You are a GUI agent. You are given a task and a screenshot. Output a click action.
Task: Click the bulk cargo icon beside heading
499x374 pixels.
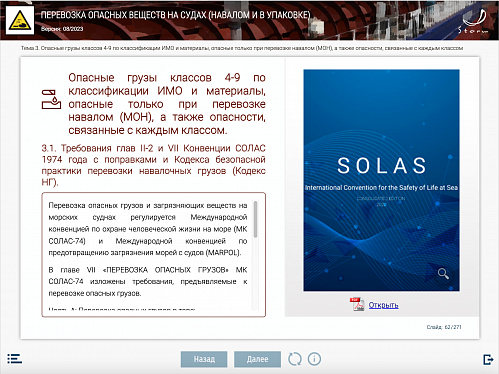[51, 99]
